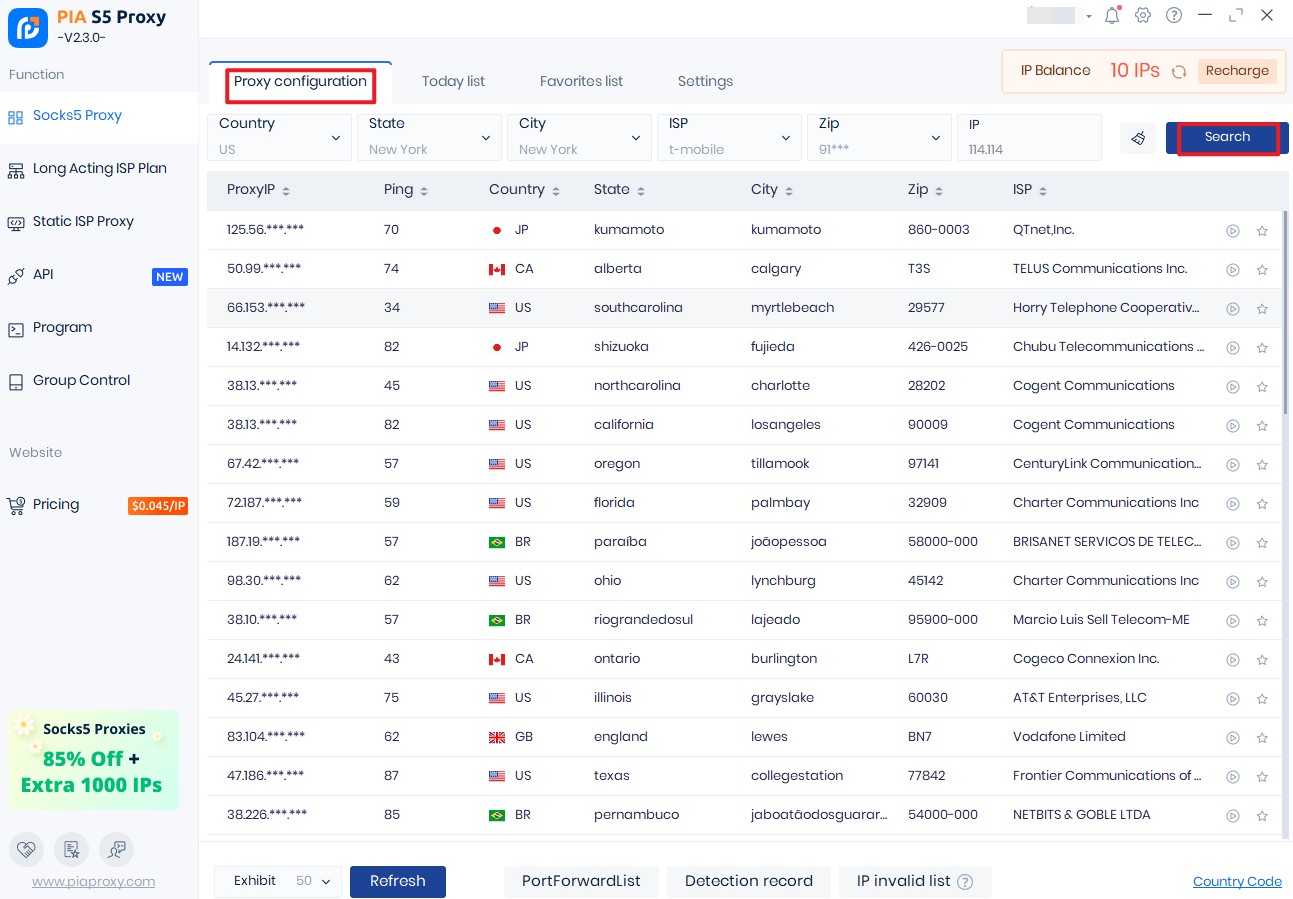The image size is (1293, 899).
Task: Favorite the calgary proxy with star
Action: click(x=1262, y=270)
